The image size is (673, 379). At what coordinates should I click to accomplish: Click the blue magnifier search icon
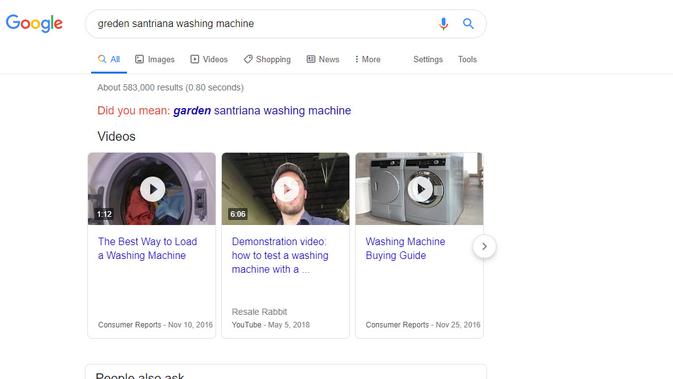click(468, 24)
